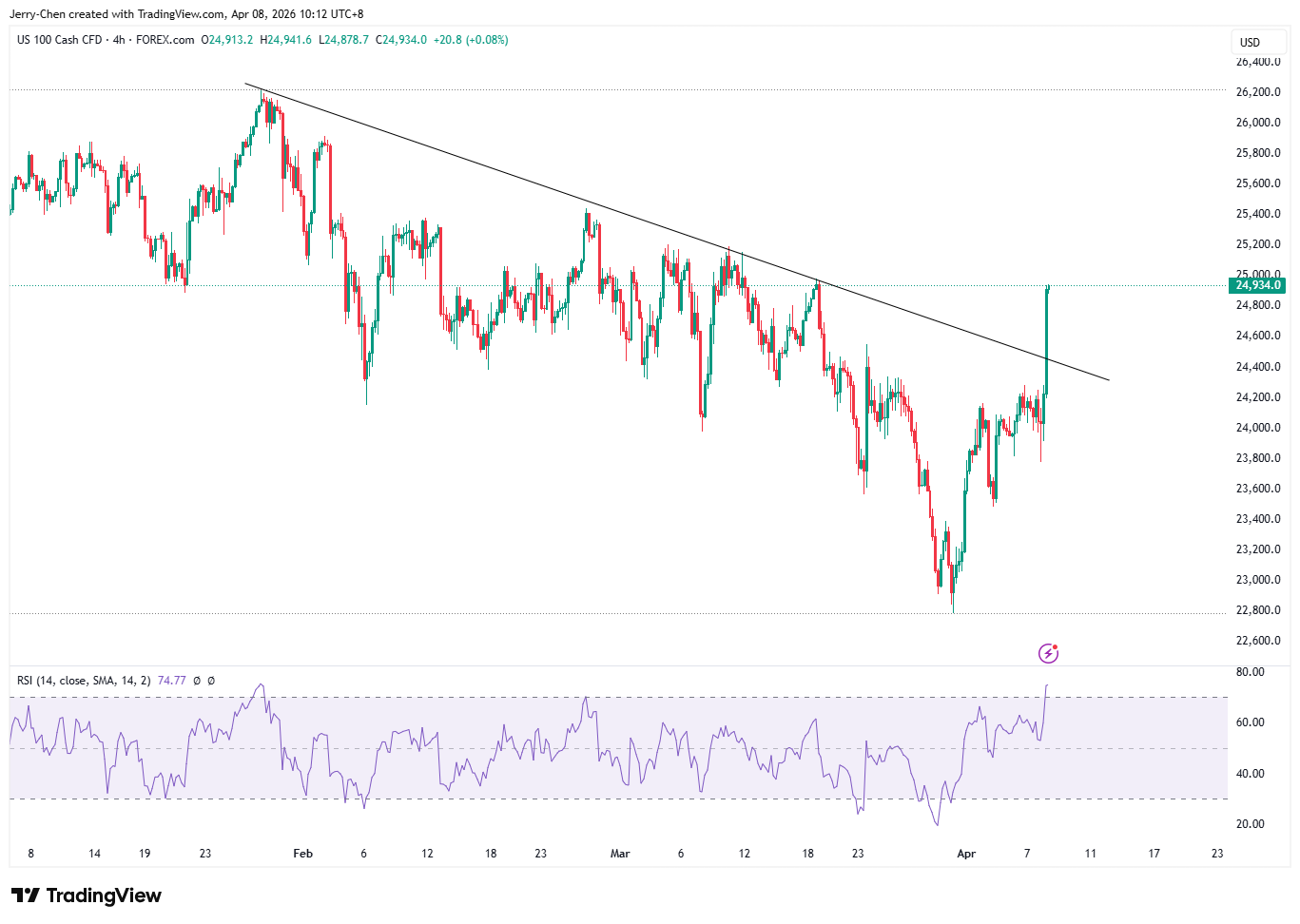Image resolution: width=1300 pixels, height=924 pixels.
Task: Click the first ∅ symbol after RSI value
Action: tap(197, 681)
